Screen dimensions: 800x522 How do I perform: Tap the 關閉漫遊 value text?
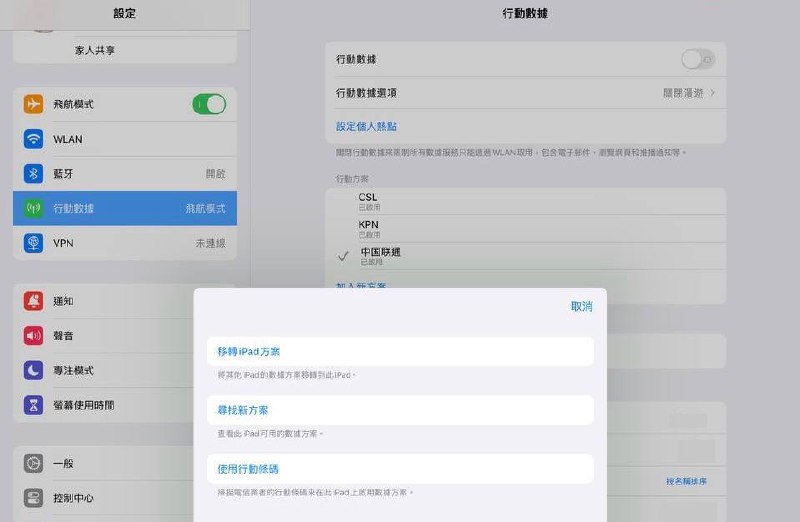coord(683,93)
